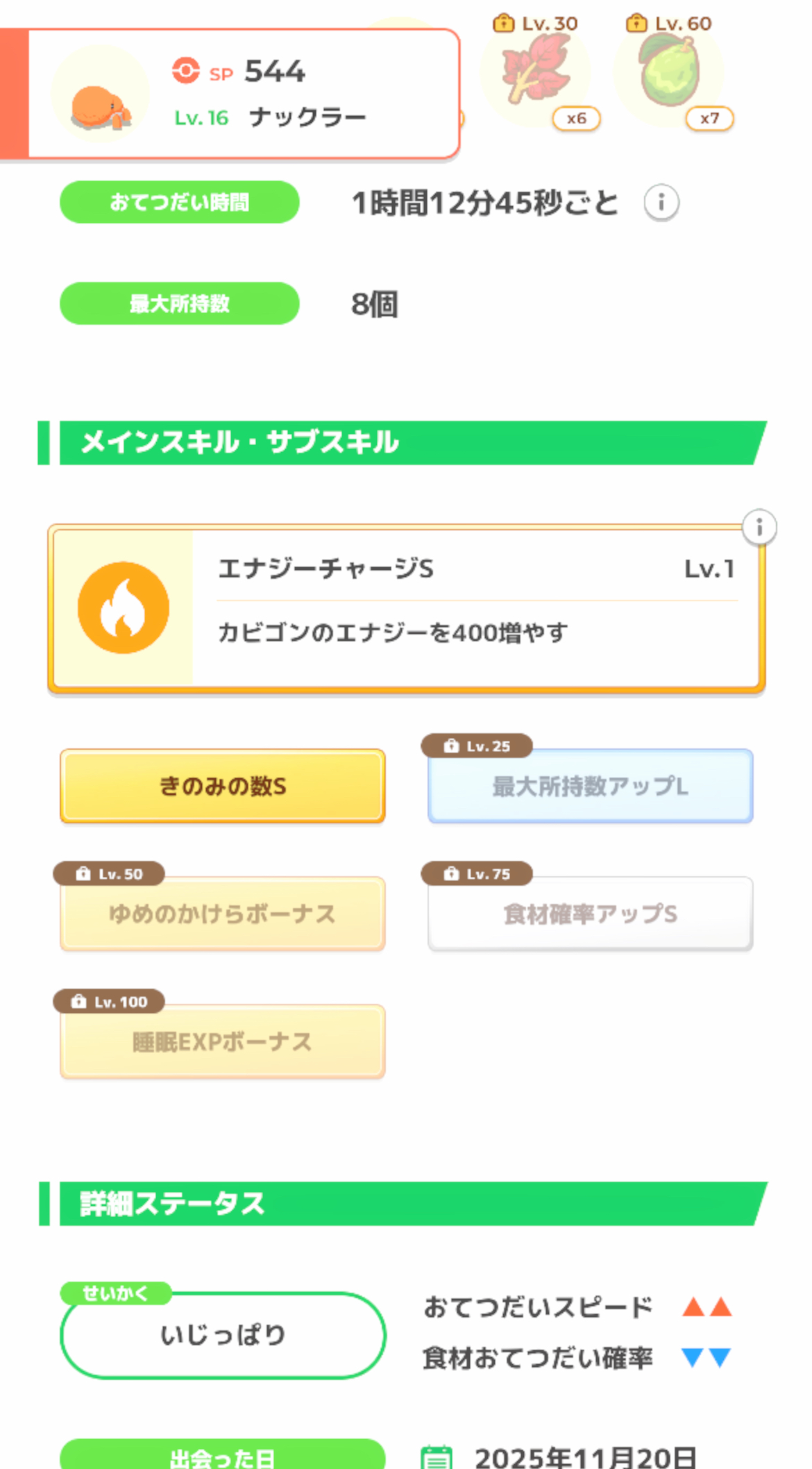Select locked 最大所持数アップL sub skill

[591, 786]
